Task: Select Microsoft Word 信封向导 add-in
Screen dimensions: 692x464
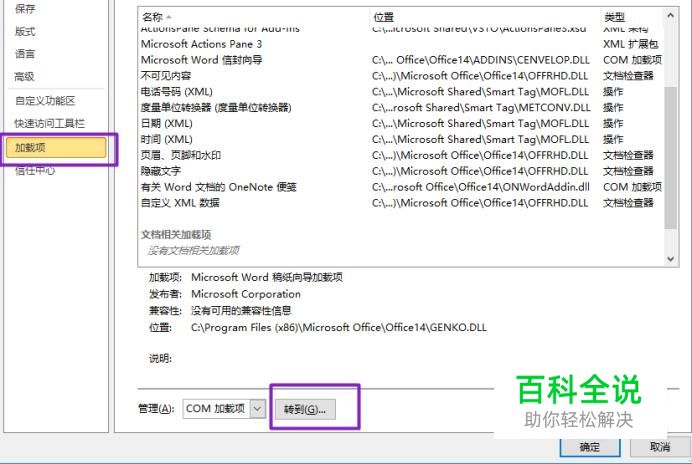Action: coord(400,60)
